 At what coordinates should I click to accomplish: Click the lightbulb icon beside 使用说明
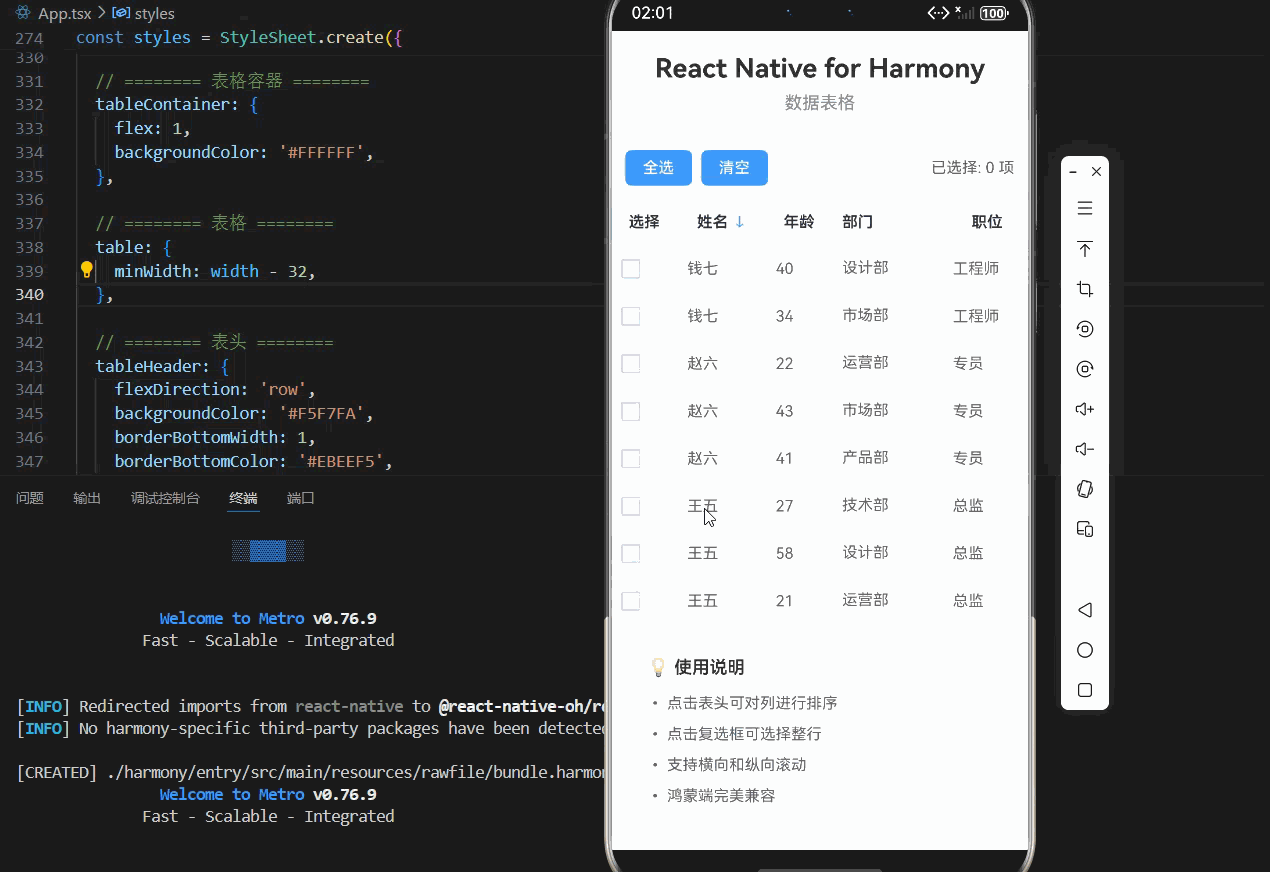tap(658, 667)
